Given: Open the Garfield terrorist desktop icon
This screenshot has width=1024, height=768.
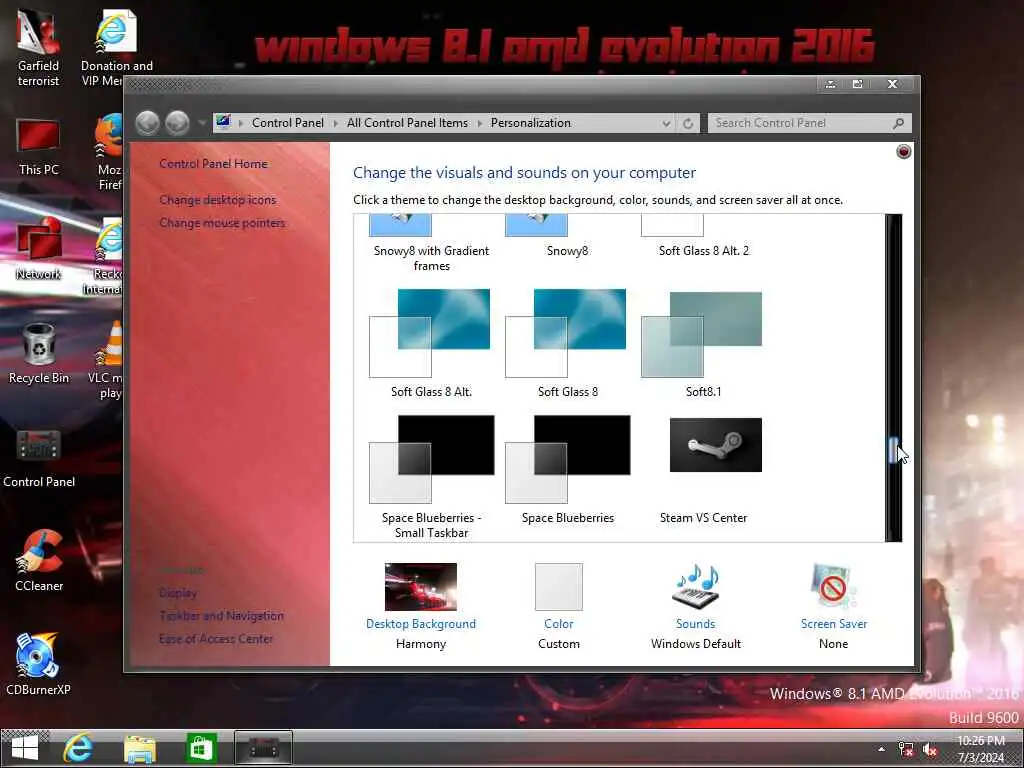Looking at the screenshot, I should [x=38, y=49].
